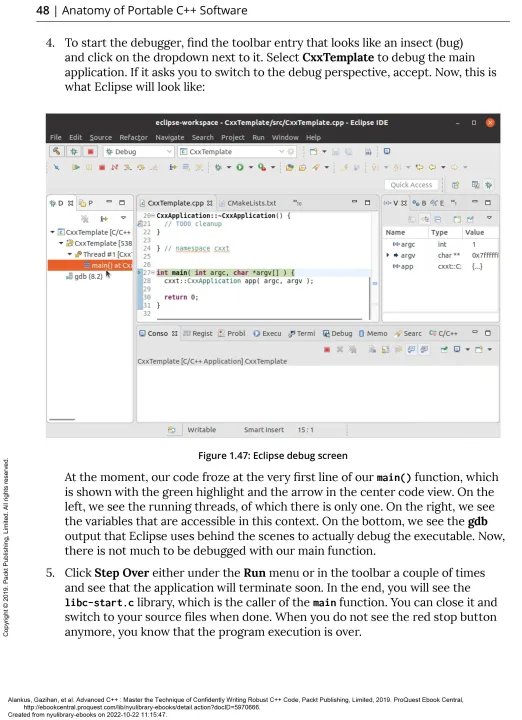Image resolution: width=522 pixels, height=720 pixels.
Task: Click the Memo tab in bottom panel
Action: 373,333
